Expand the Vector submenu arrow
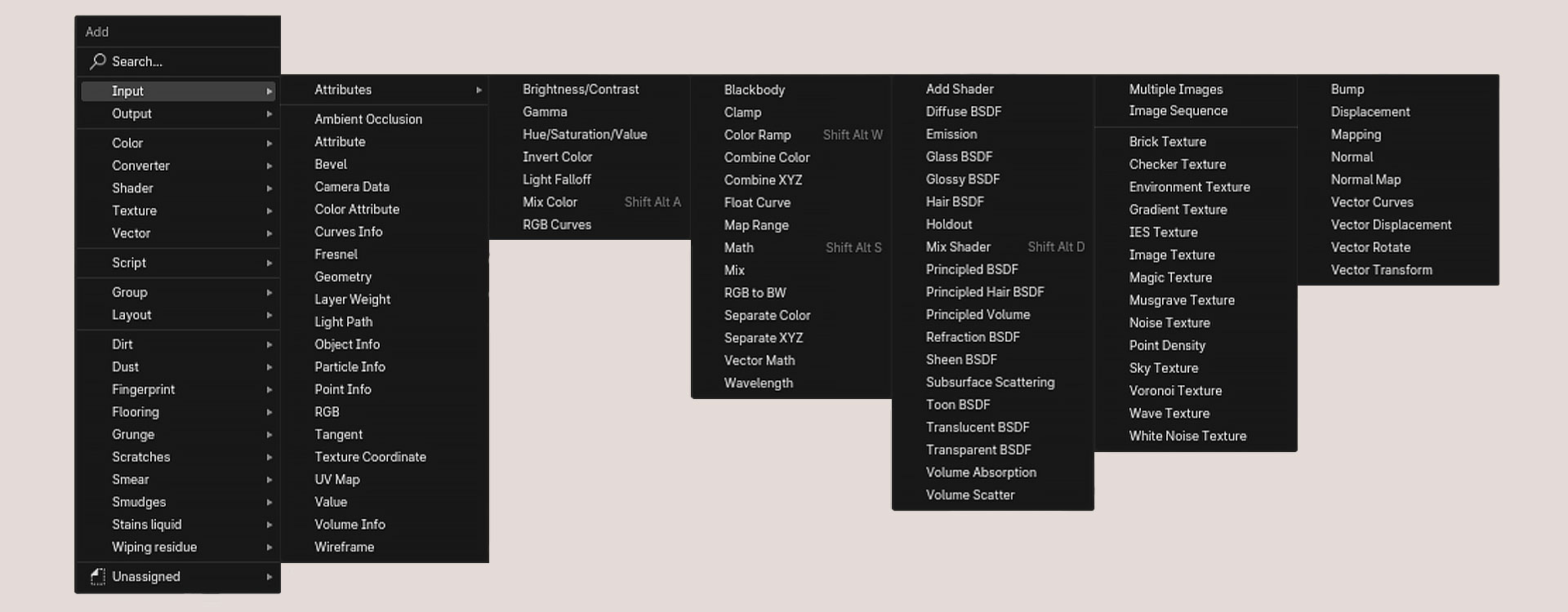Viewport: 1568px width, 612px height. pos(269,233)
